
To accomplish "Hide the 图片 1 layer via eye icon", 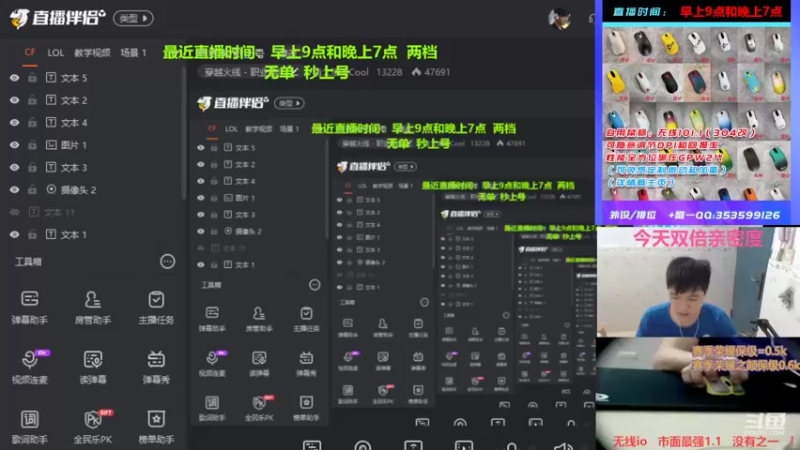I will pos(14,145).
